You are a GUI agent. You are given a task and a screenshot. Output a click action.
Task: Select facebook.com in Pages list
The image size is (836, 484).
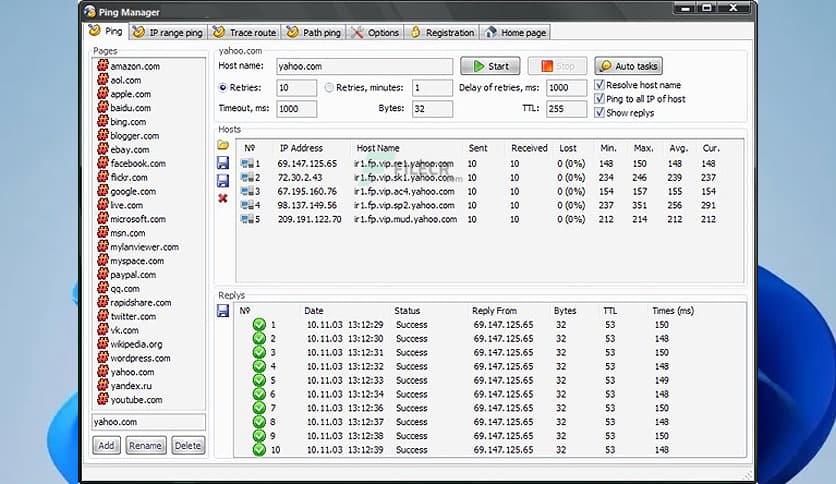point(138,164)
